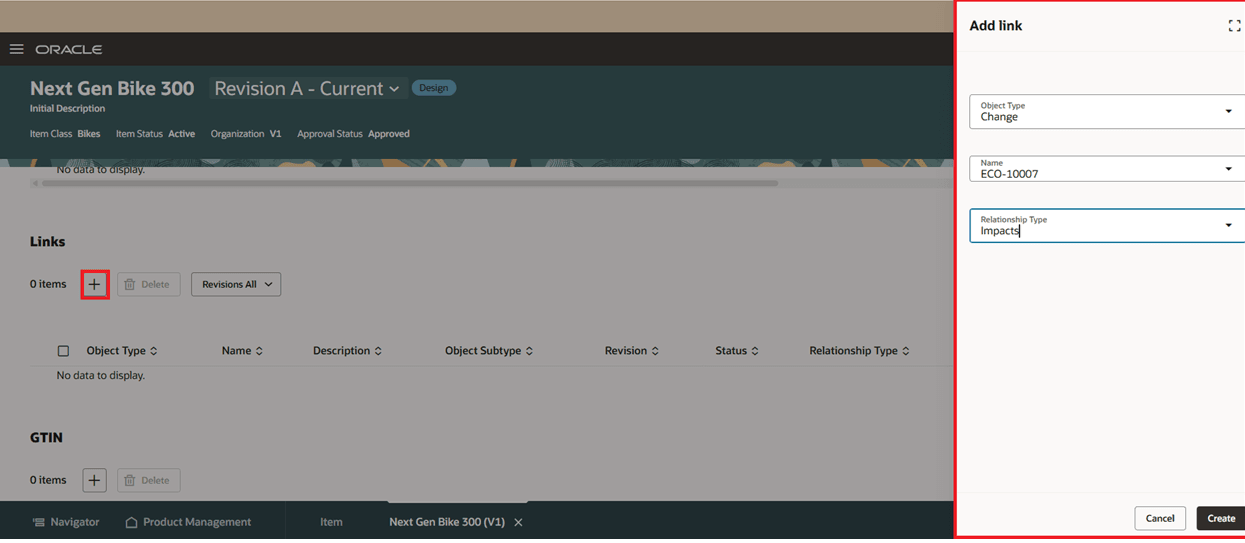This screenshot has height=543, width=1245.
Task: Switch to the Item tab
Action: pos(331,522)
